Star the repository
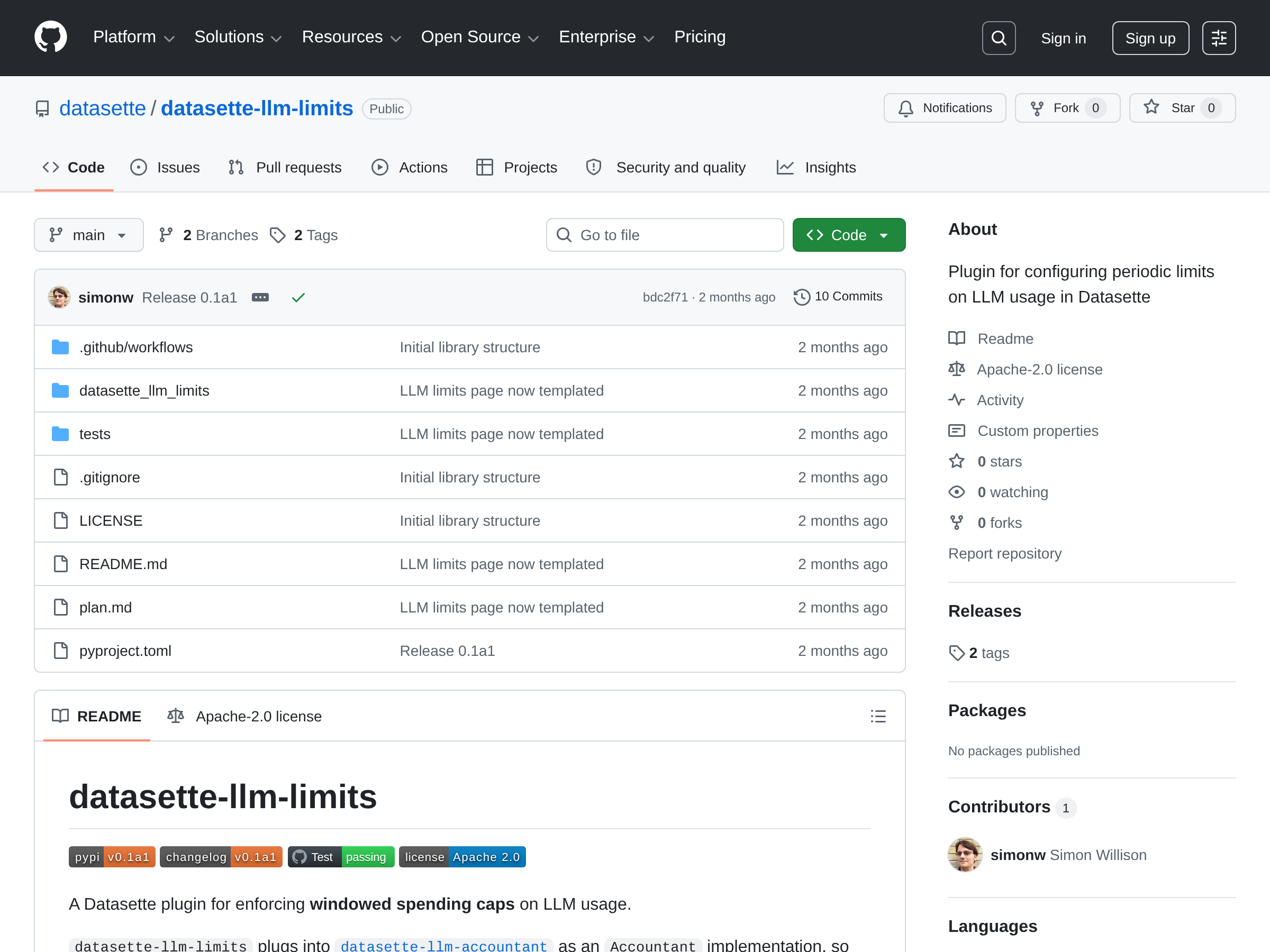 (1182, 108)
